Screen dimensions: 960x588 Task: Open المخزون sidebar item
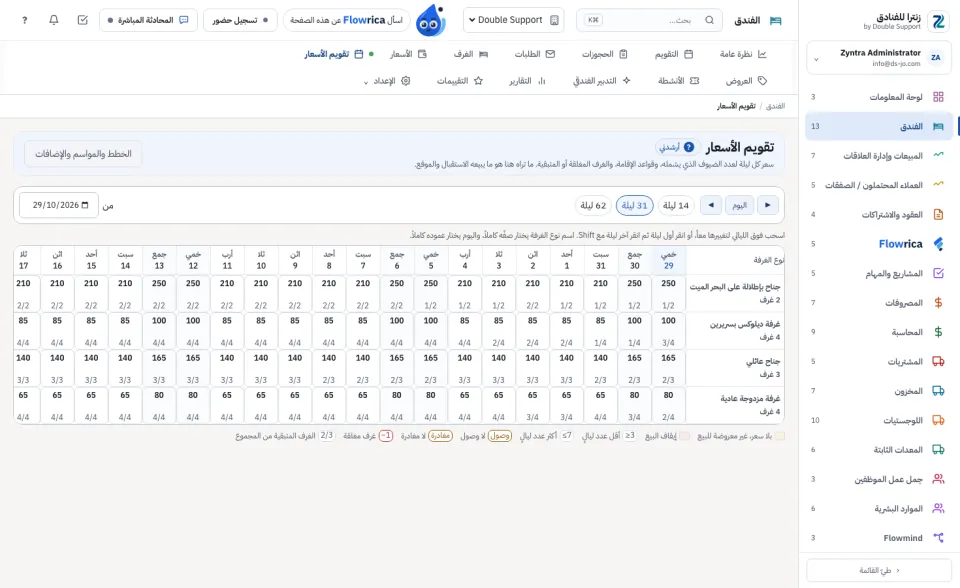[x=879, y=391]
